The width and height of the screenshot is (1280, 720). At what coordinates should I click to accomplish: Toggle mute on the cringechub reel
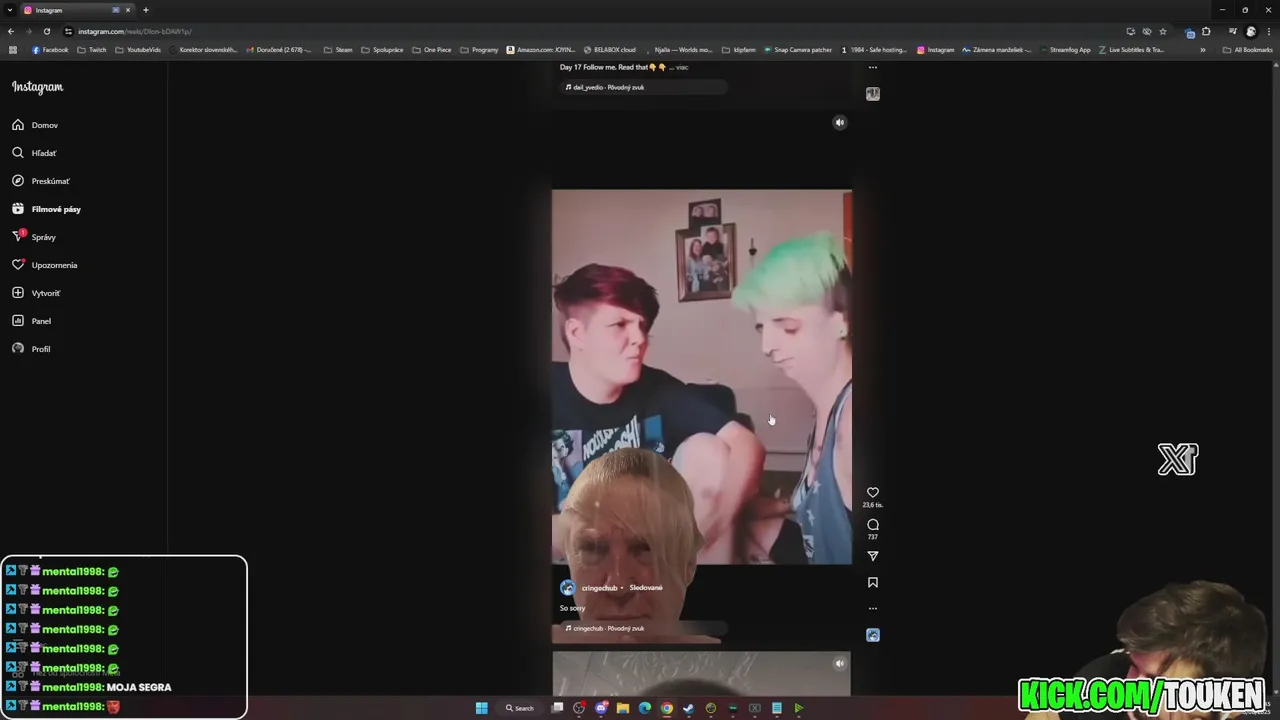click(840, 122)
